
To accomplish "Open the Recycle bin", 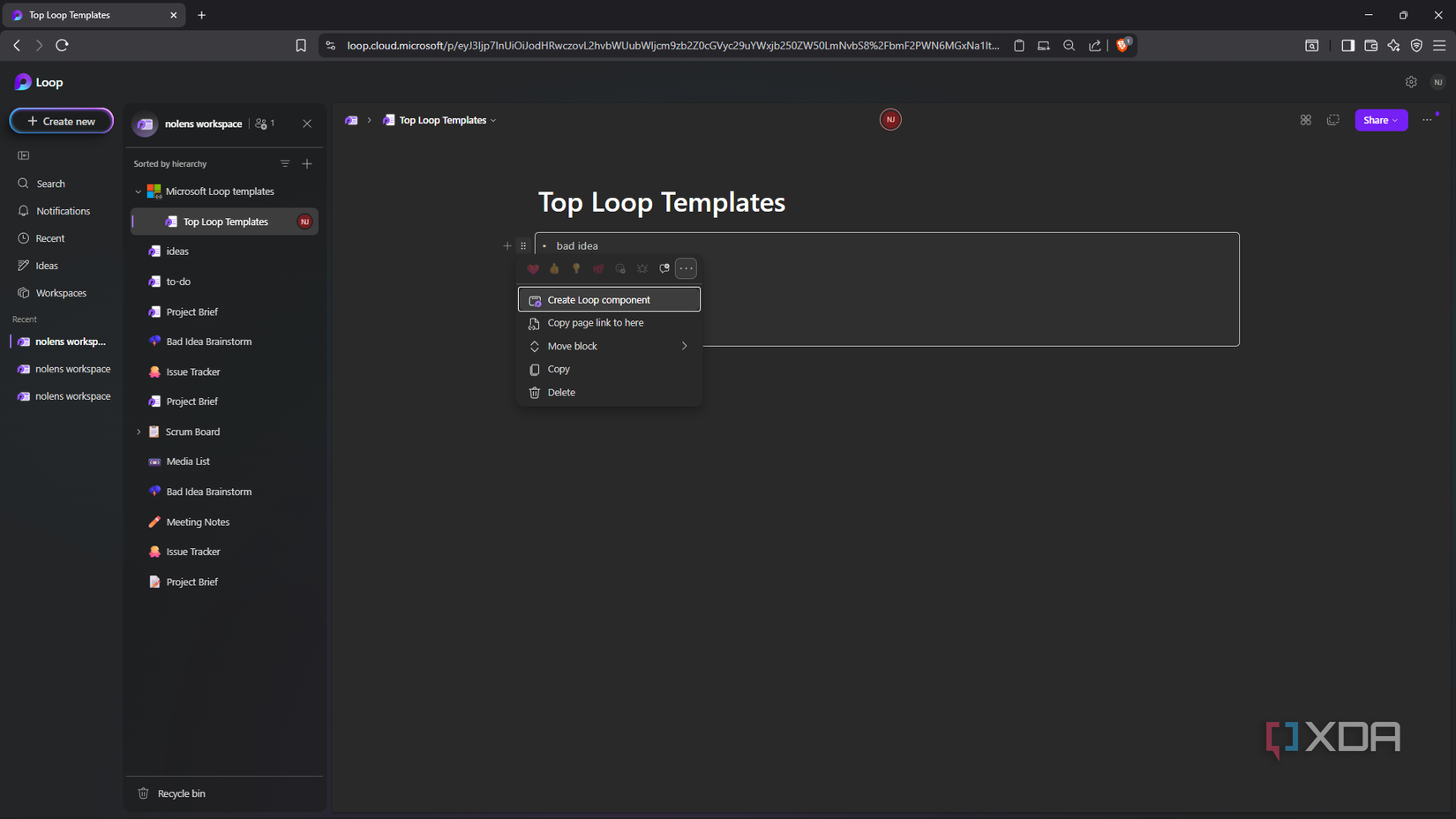I will [181, 793].
